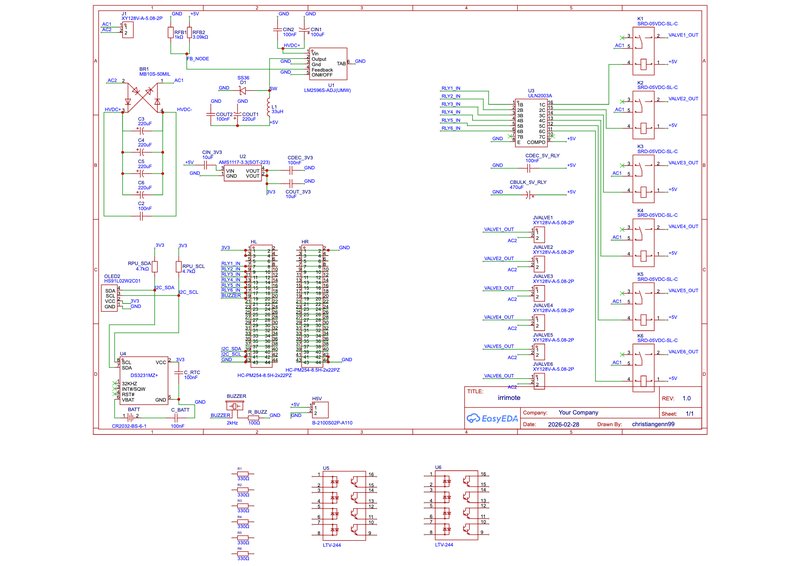The image size is (800, 566).
Task: Select capacitor COUT_3V3 10uF
Action: [x=291, y=184]
